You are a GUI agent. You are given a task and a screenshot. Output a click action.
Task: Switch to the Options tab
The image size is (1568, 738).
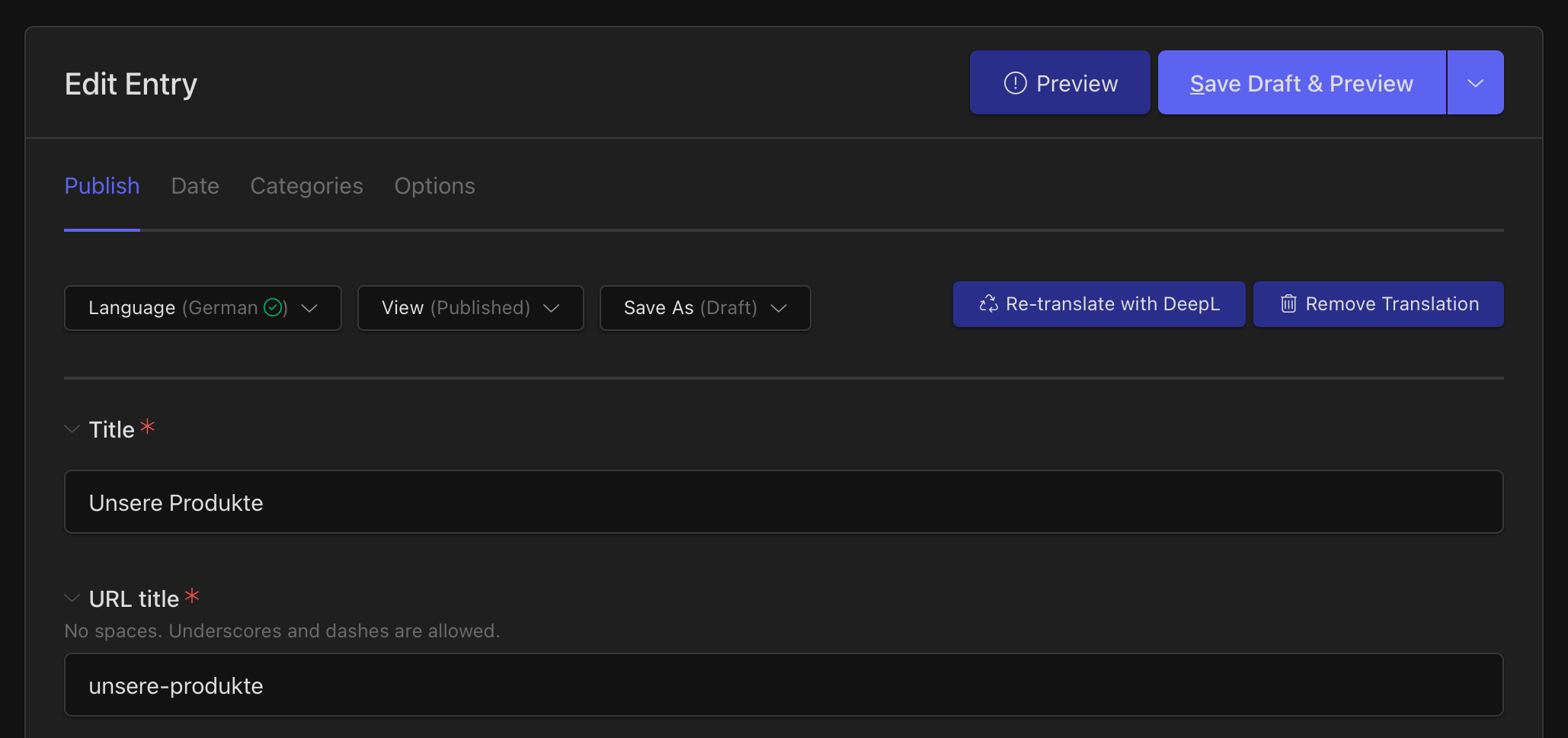pyautogui.click(x=435, y=186)
